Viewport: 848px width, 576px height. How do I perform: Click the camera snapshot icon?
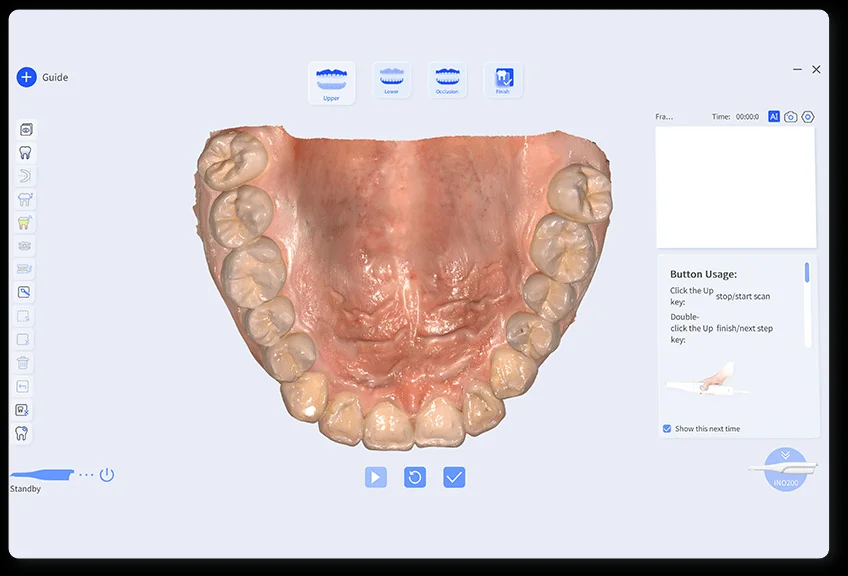point(791,116)
